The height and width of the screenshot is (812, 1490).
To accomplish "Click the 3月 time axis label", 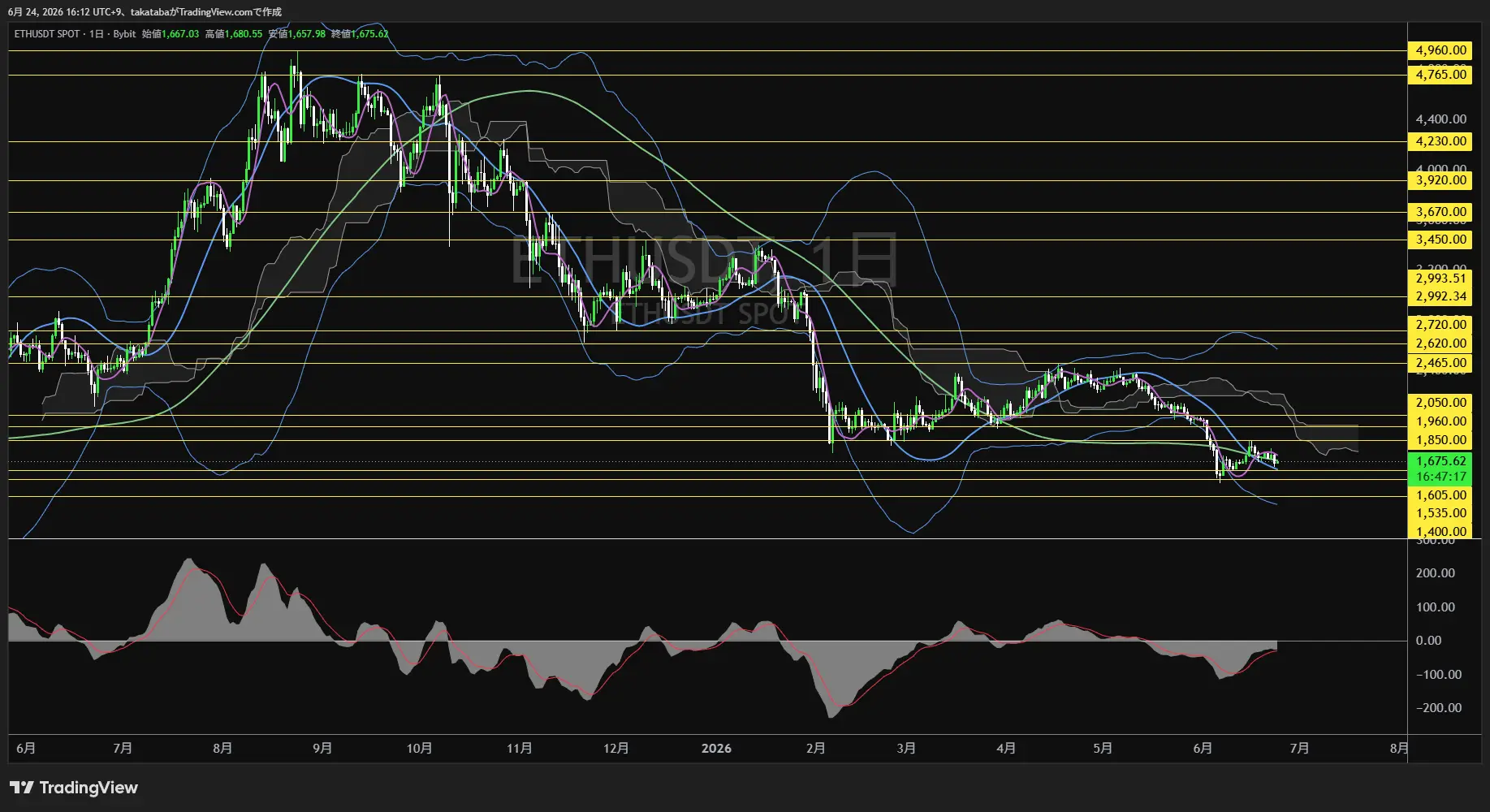I will tap(906, 748).
